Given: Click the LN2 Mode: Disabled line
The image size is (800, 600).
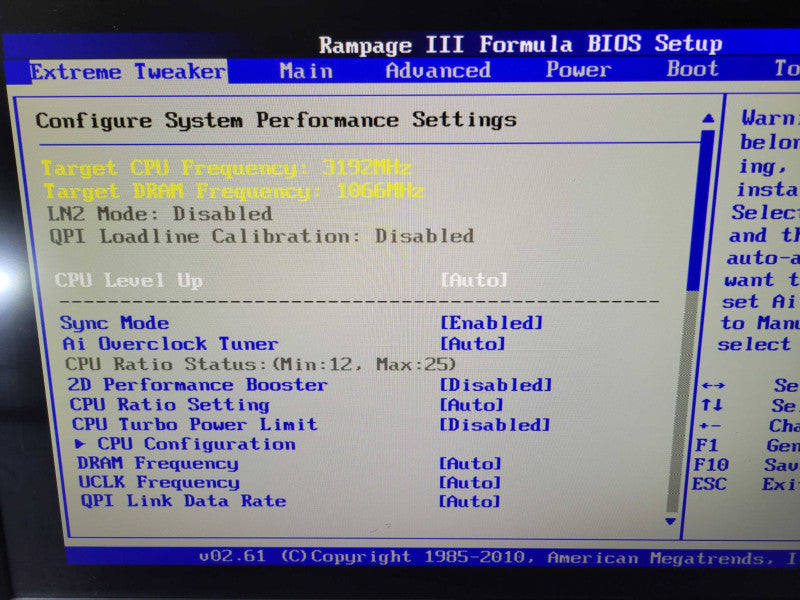Looking at the screenshot, I should coord(160,213).
